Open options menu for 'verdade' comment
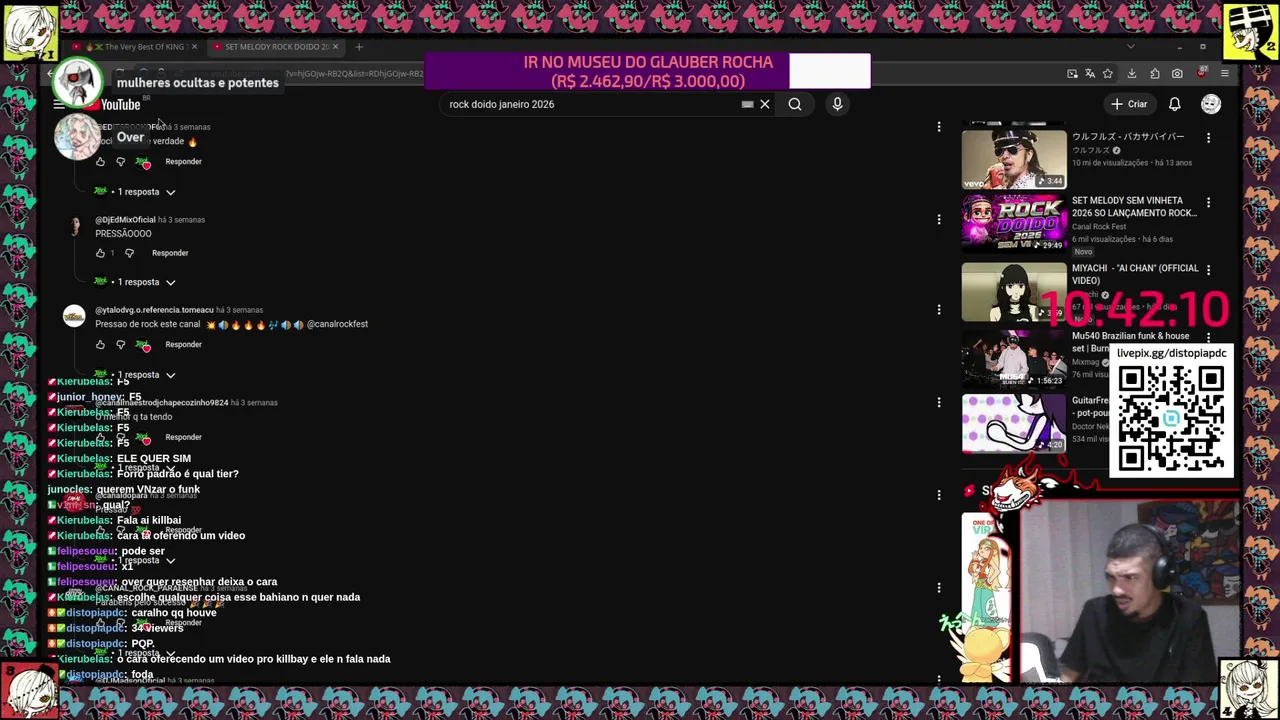Image resolution: width=1280 pixels, height=720 pixels. [939, 127]
